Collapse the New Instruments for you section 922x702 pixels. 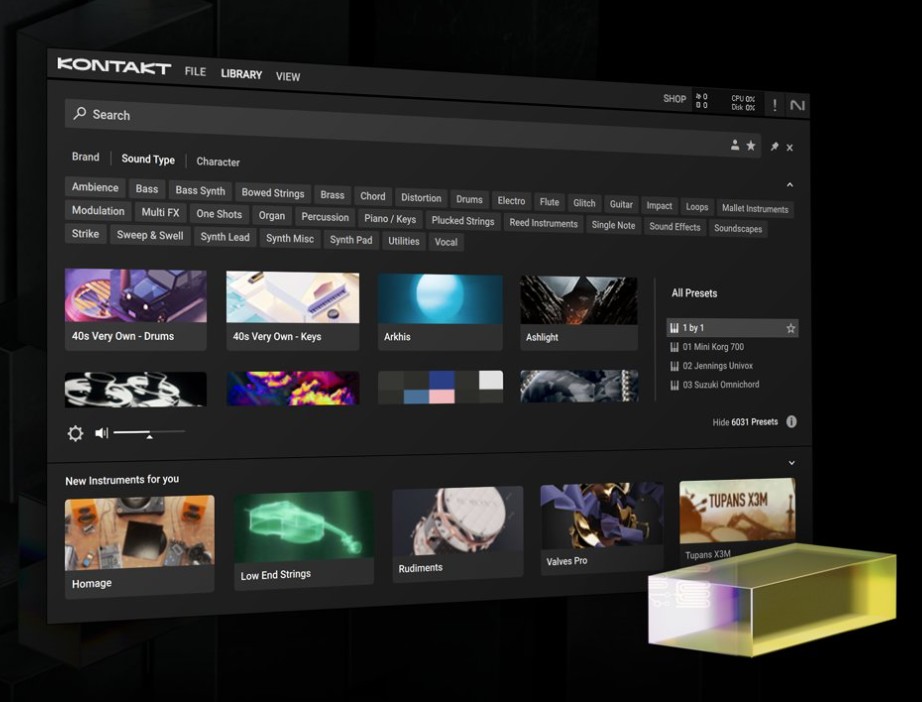coord(791,463)
